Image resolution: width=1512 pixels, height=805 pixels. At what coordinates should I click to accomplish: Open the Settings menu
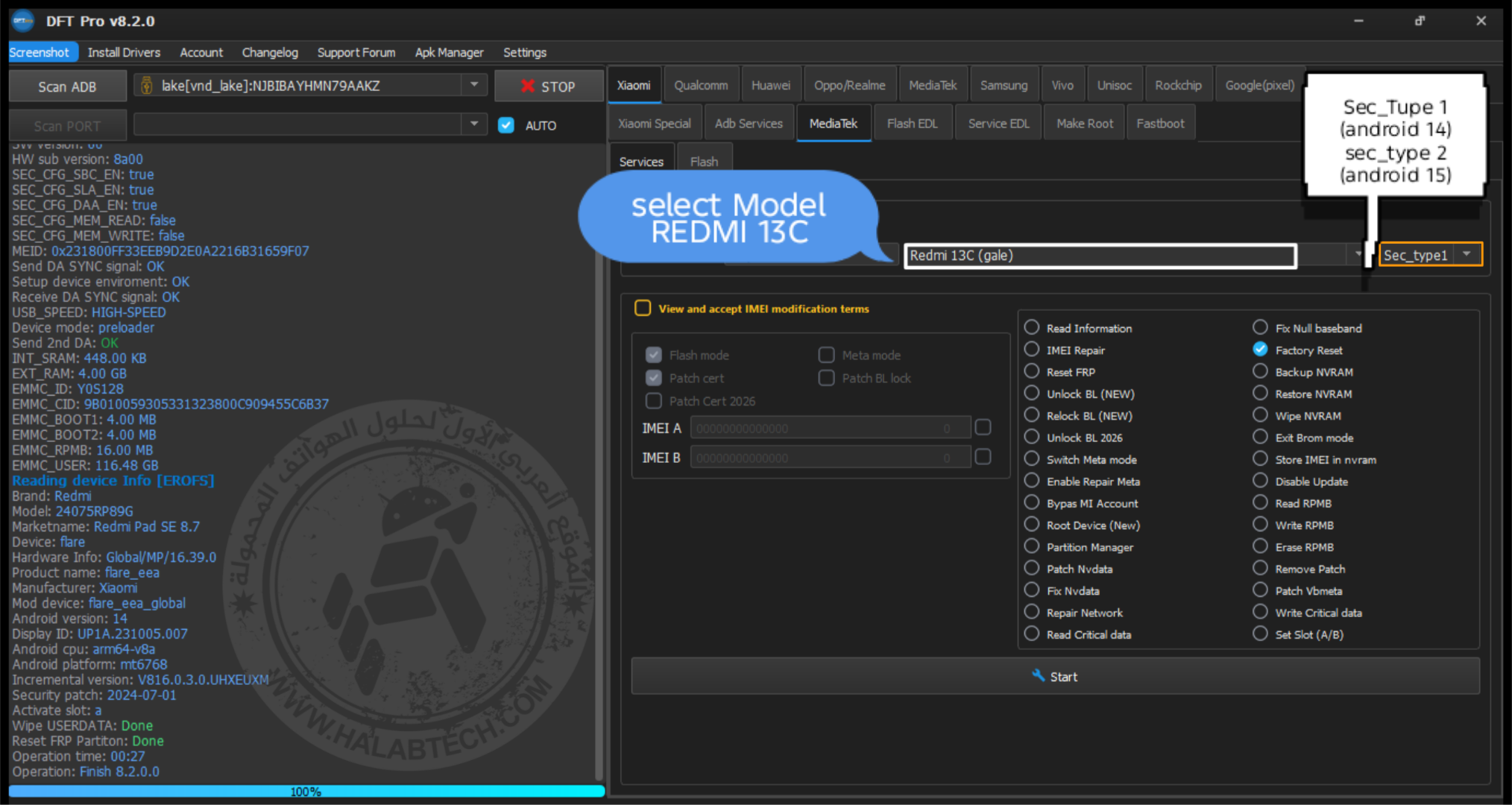click(x=525, y=52)
